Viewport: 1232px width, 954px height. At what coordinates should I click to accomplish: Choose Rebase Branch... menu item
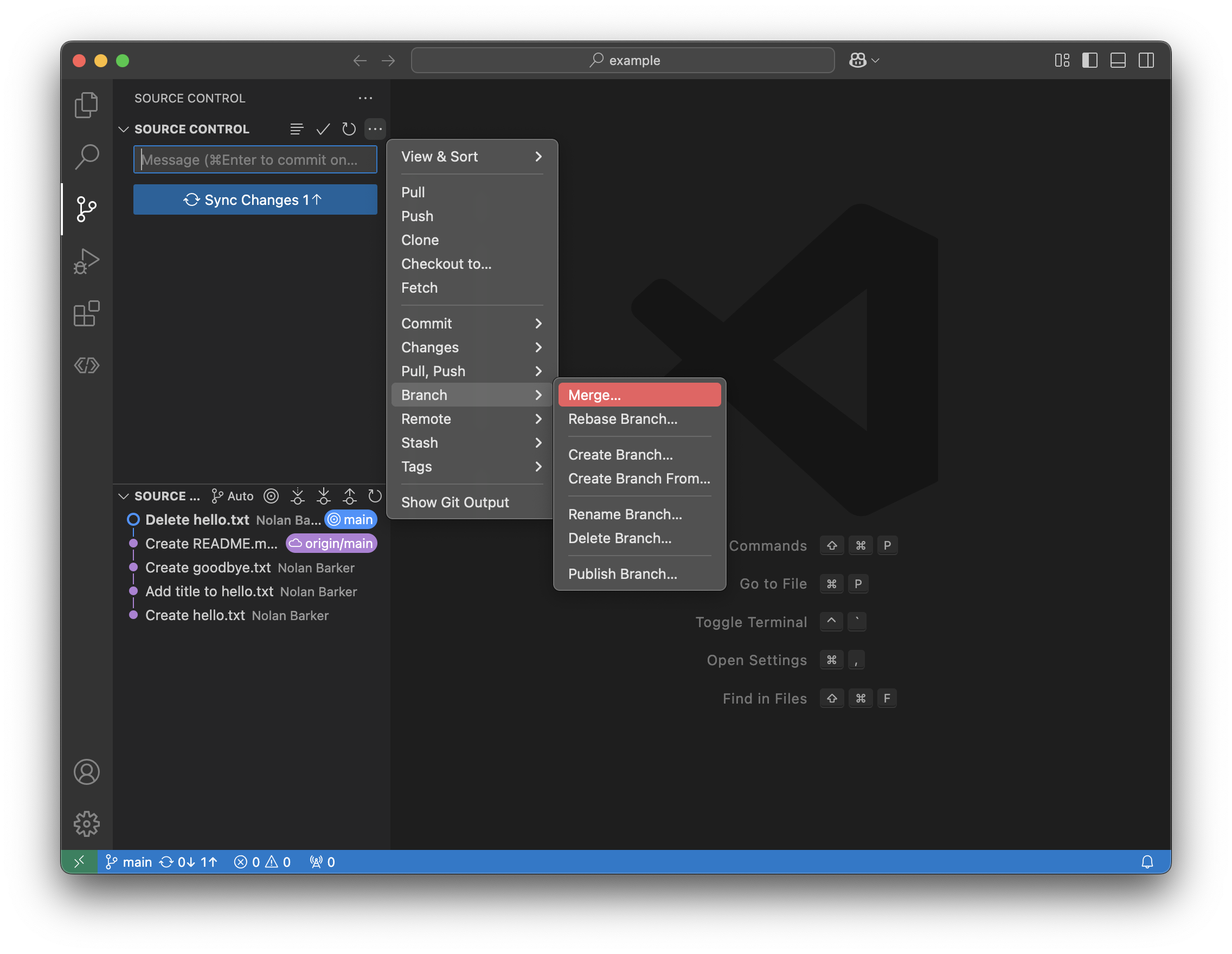coord(639,419)
